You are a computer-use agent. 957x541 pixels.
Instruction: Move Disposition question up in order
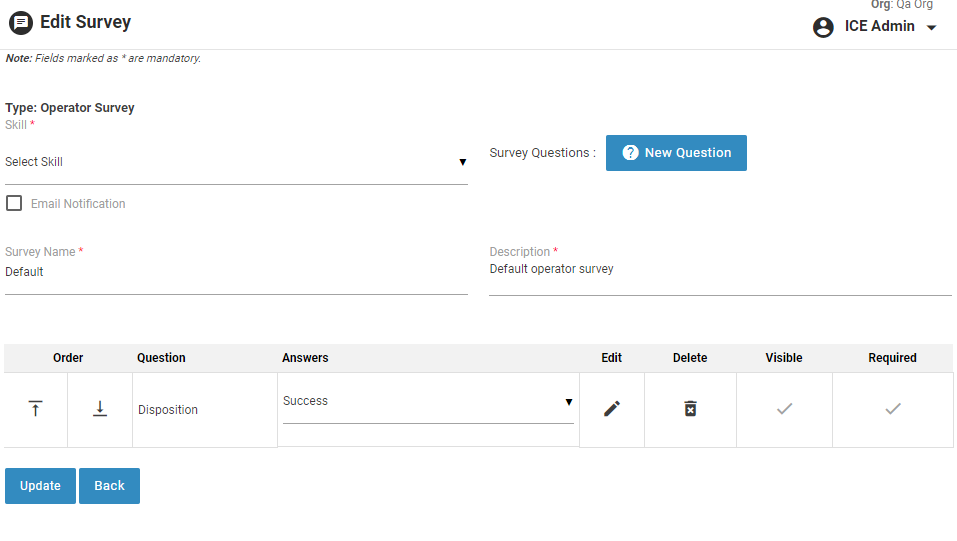[35, 409]
